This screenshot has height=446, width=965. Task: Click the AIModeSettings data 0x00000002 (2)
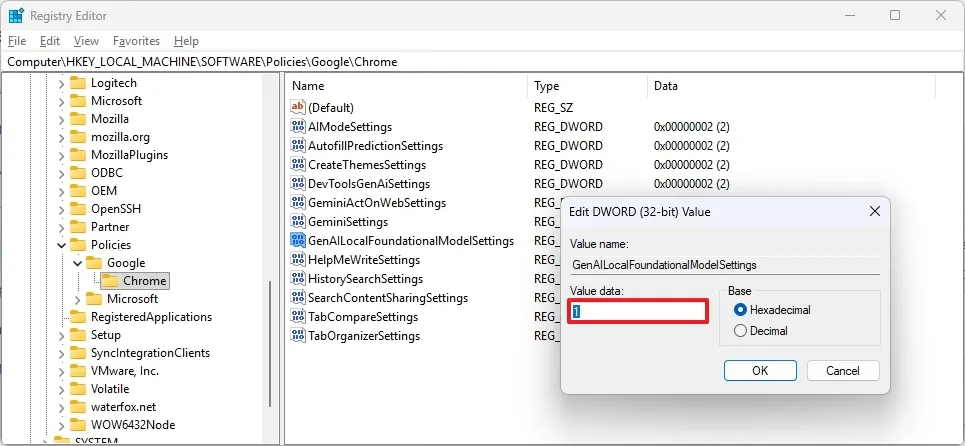point(692,127)
